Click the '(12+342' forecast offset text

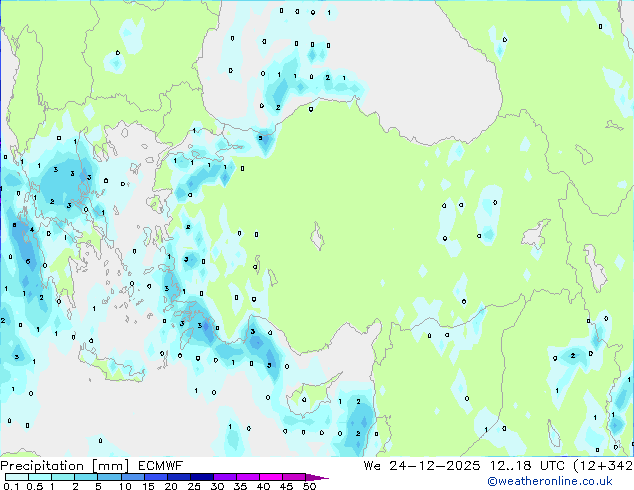(603, 466)
